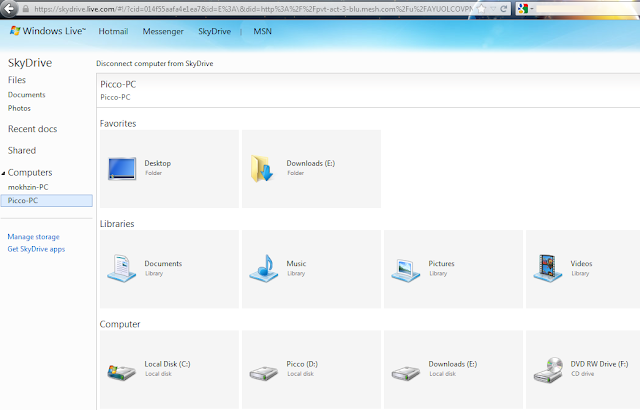Open Shared in the sidebar
640x410 pixels.
tap(22, 151)
